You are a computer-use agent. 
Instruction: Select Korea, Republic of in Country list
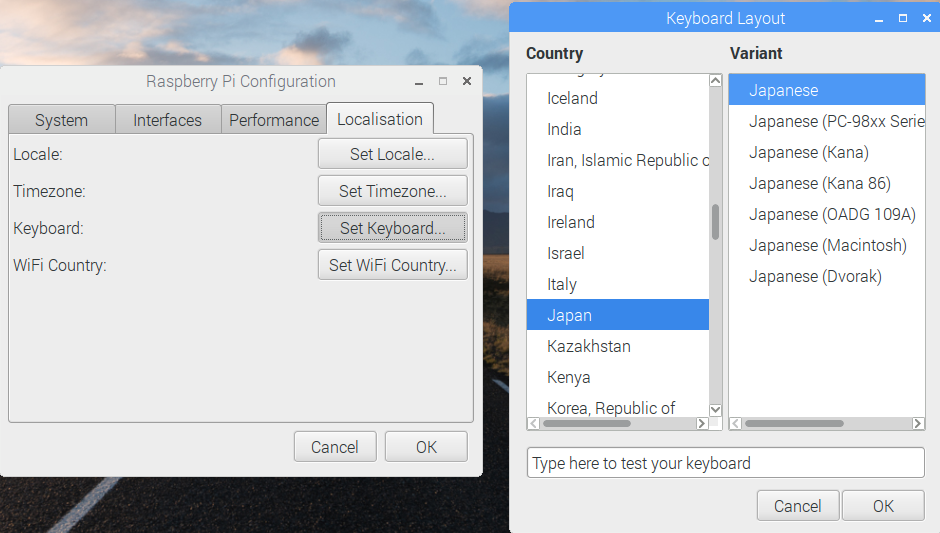[x=617, y=406]
